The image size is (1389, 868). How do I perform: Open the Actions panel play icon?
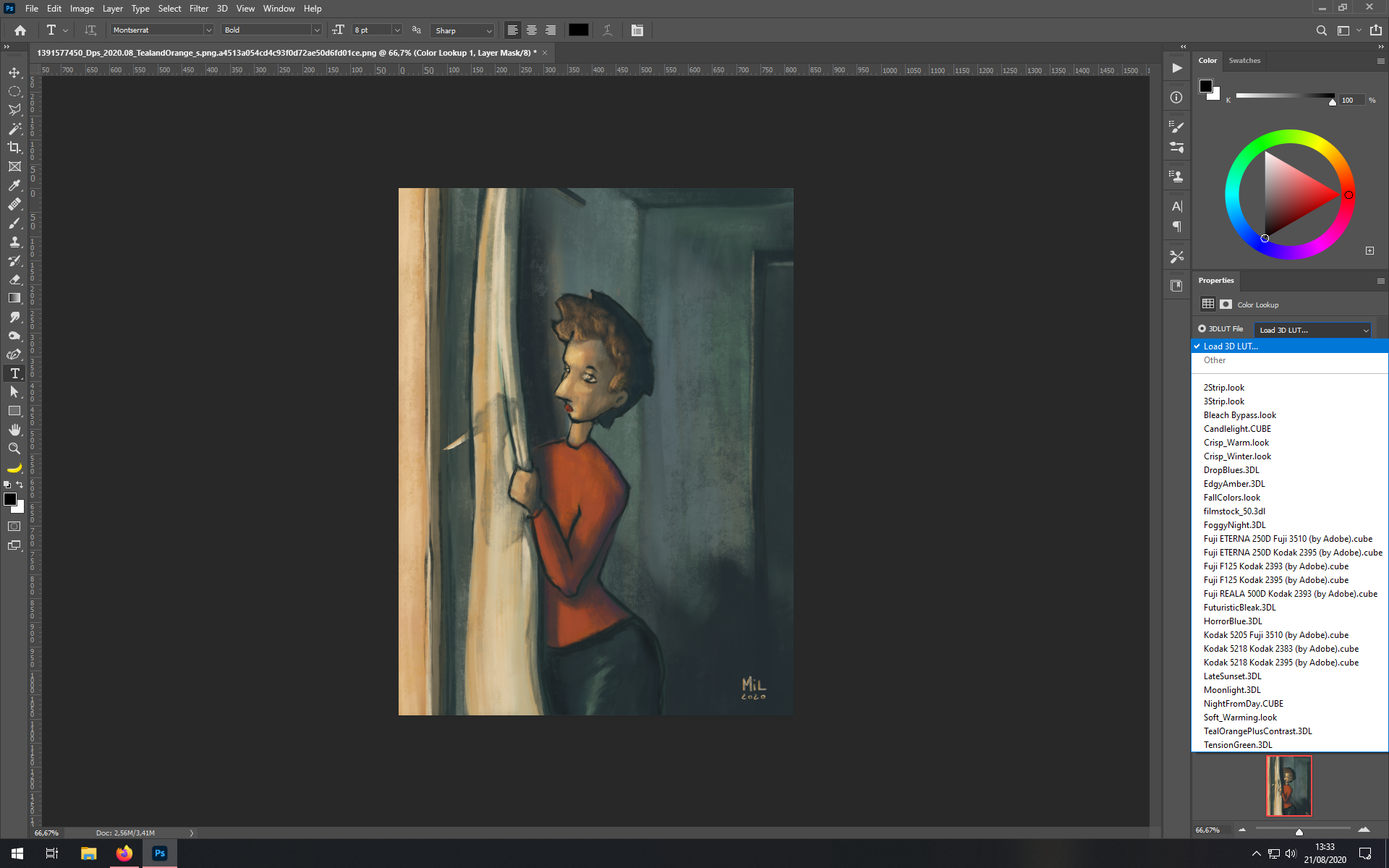coord(1177,68)
